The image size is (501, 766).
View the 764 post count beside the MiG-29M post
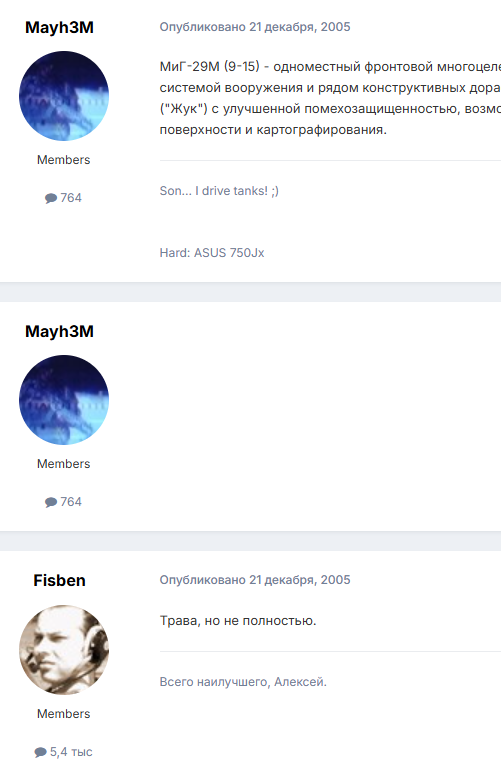(x=71, y=198)
